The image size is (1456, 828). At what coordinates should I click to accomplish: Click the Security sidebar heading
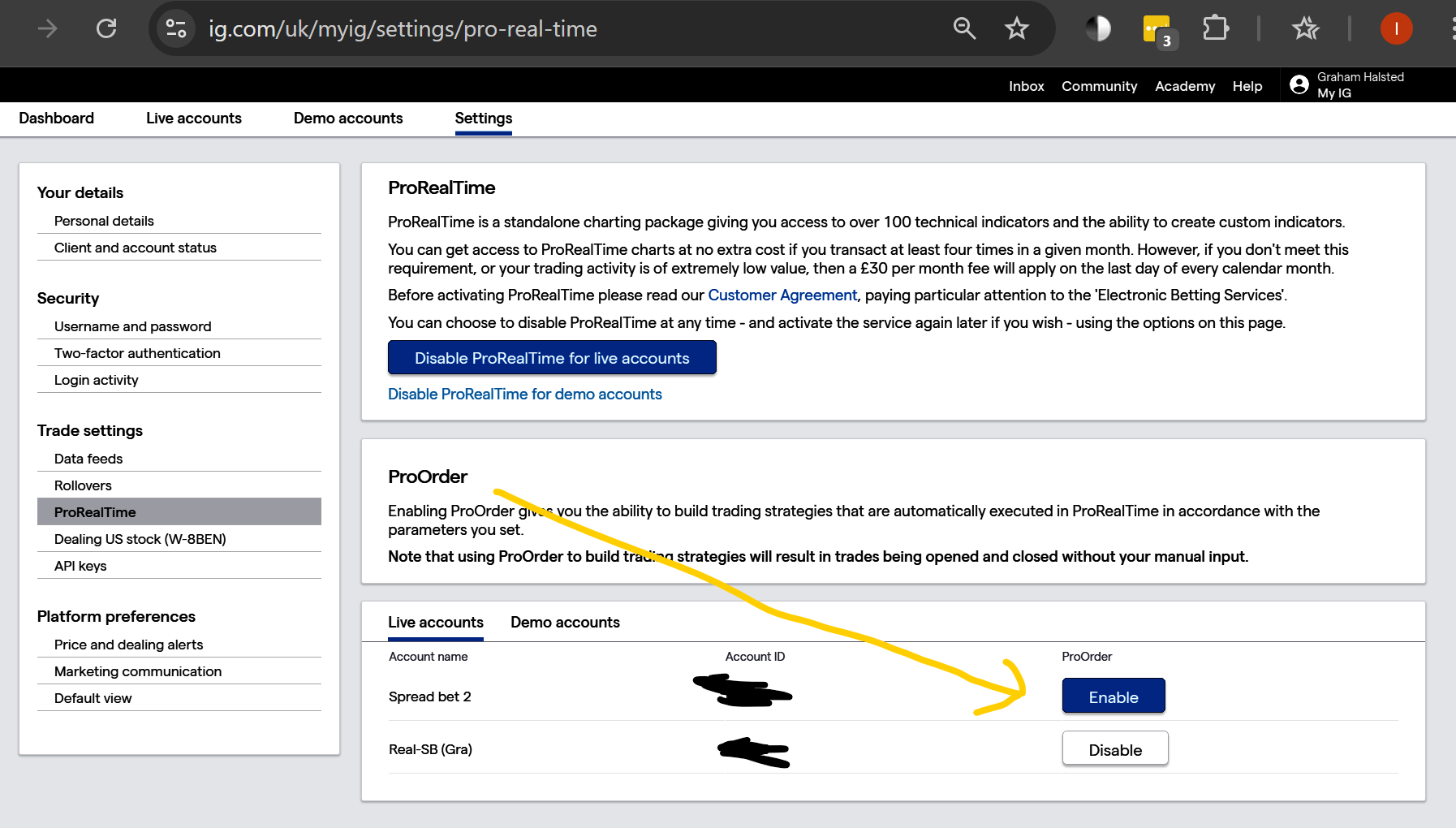[68, 299]
